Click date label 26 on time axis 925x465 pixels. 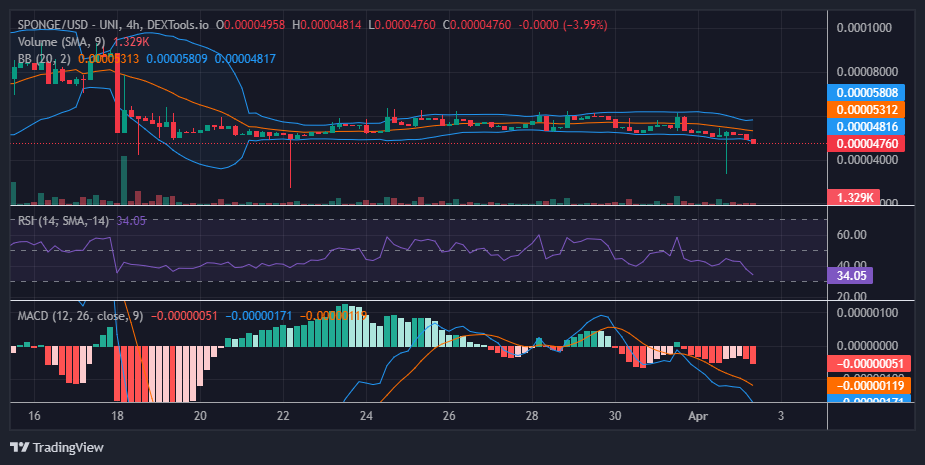[449, 415]
